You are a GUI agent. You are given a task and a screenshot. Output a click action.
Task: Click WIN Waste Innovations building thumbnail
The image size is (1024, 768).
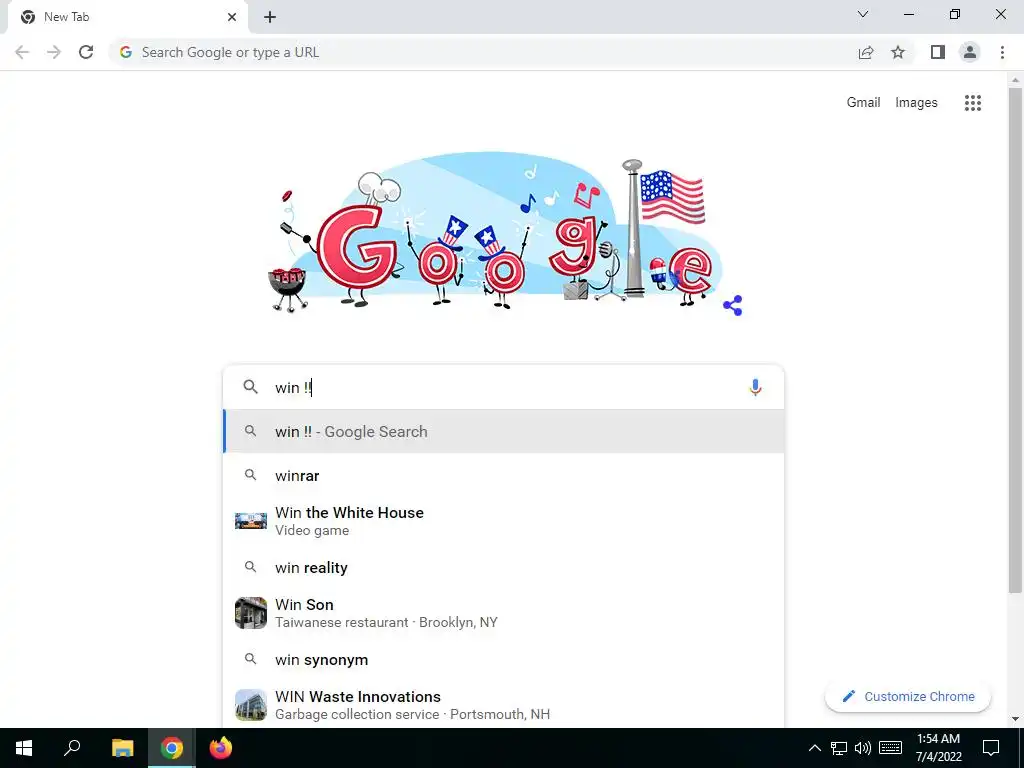[x=251, y=705]
